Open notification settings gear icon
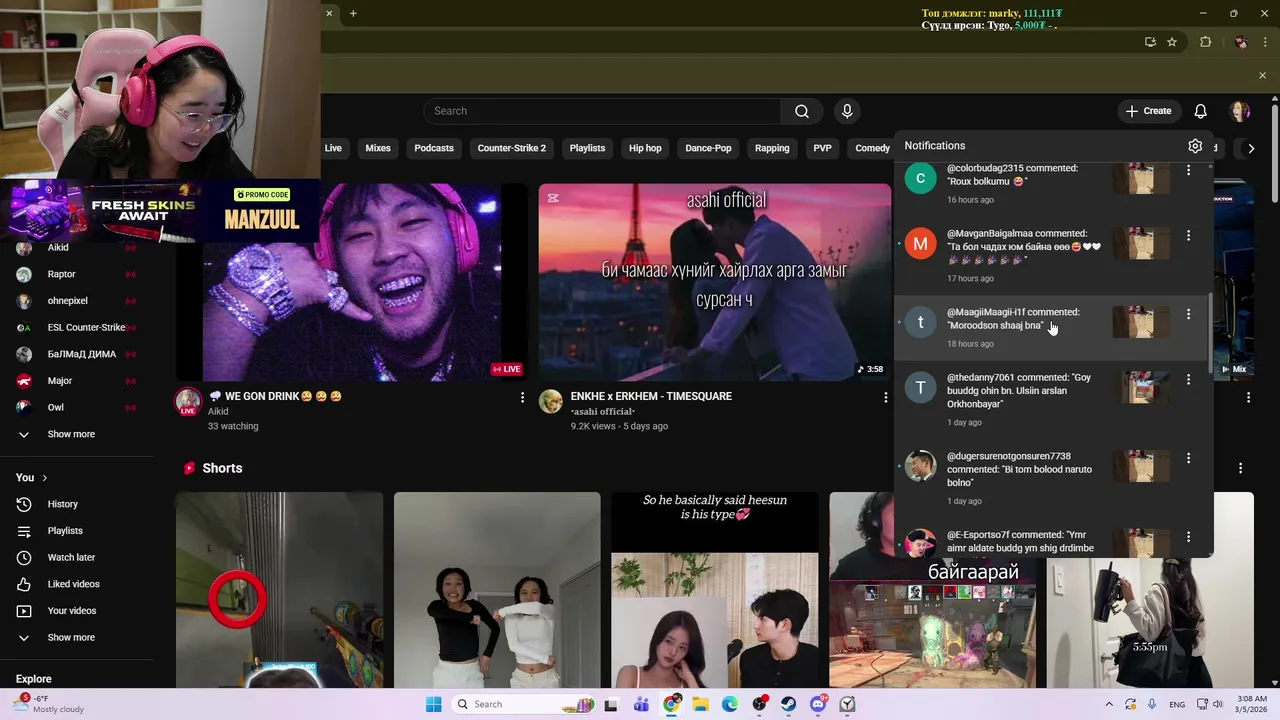Image resolution: width=1280 pixels, height=720 pixels. coord(1195,146)
